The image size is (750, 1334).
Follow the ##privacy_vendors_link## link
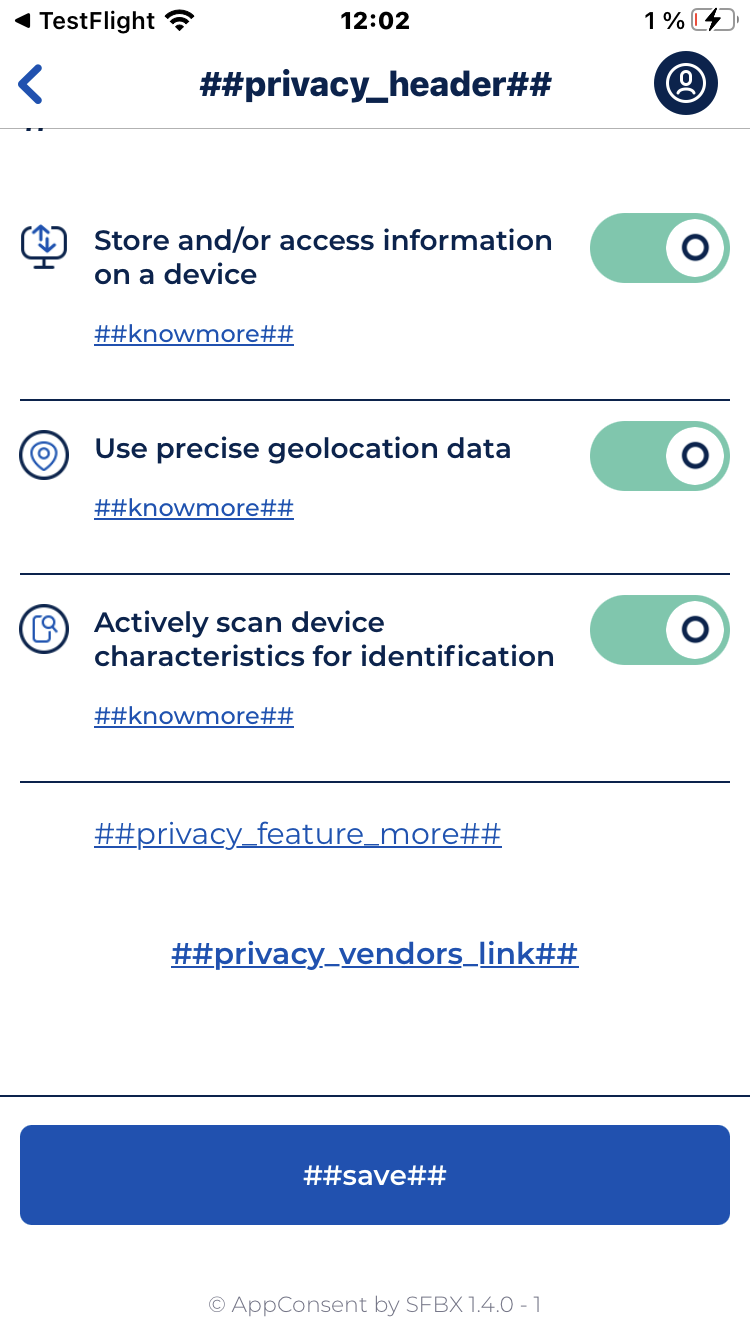tap(375, 954)
